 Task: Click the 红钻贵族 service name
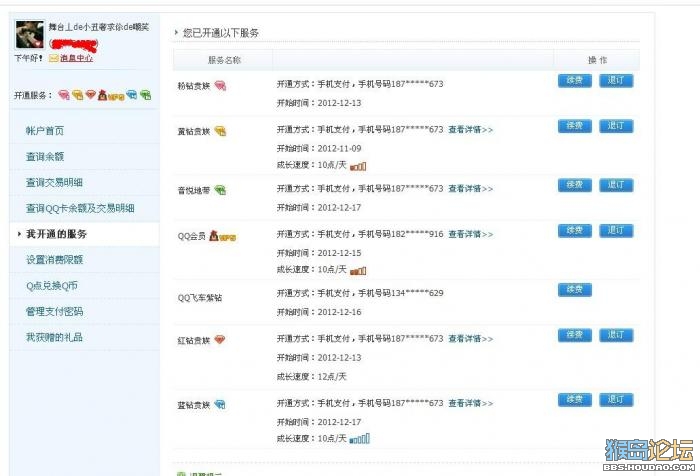[x=194, y=341]
